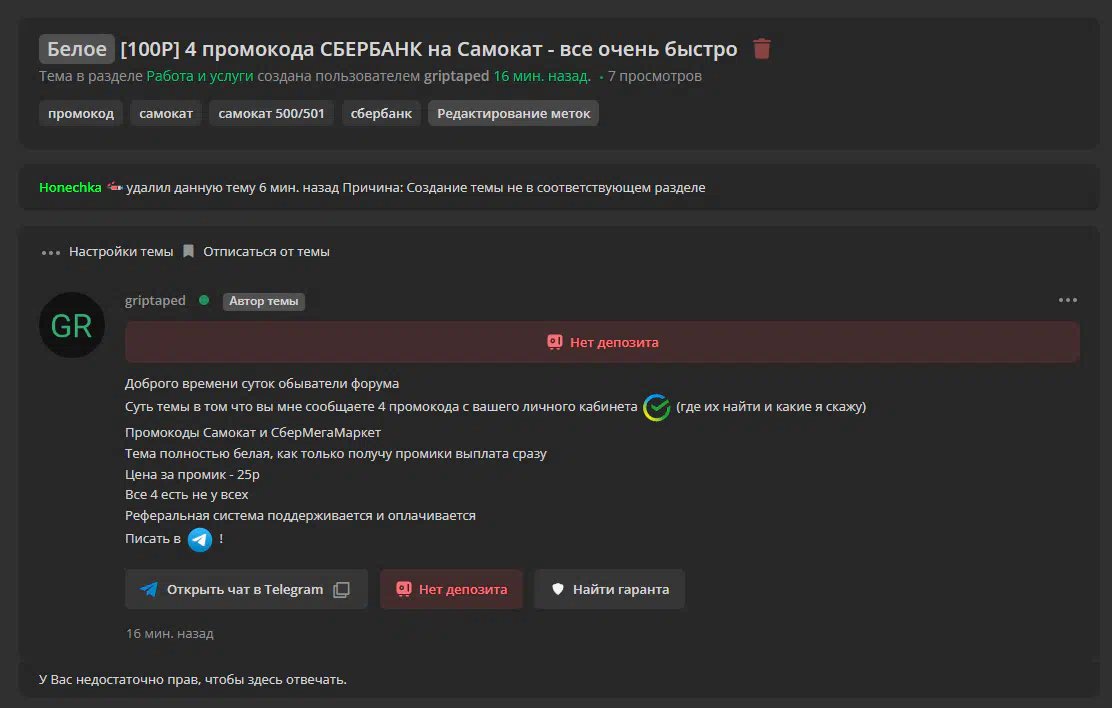Screen dimensions: 1112x708
Task: Click the GR avatar of griptaped
Action: click(72, 325)
